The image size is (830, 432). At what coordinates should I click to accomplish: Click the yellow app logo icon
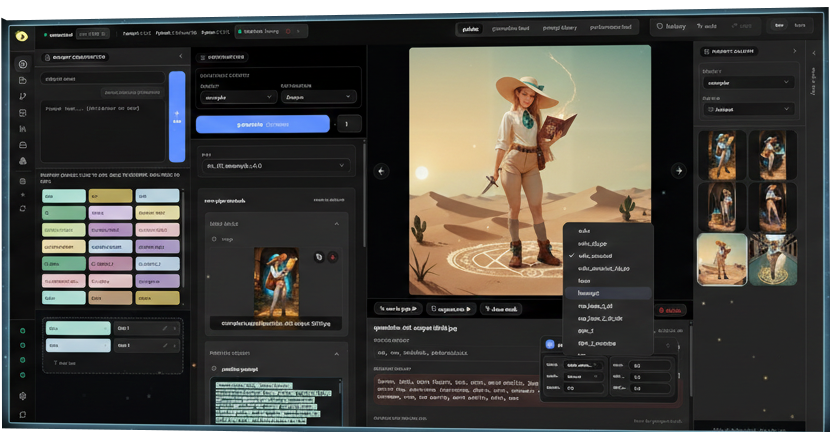click(x=22, y=36)
